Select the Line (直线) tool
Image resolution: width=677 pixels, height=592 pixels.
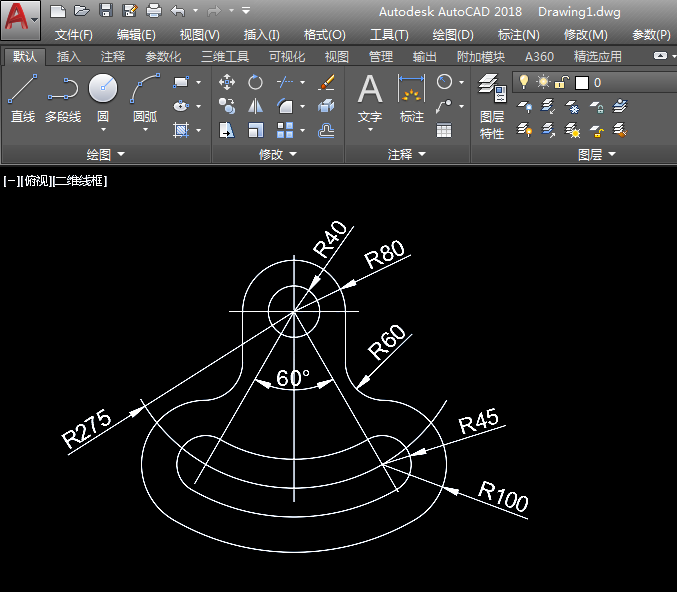click(22, 98)
